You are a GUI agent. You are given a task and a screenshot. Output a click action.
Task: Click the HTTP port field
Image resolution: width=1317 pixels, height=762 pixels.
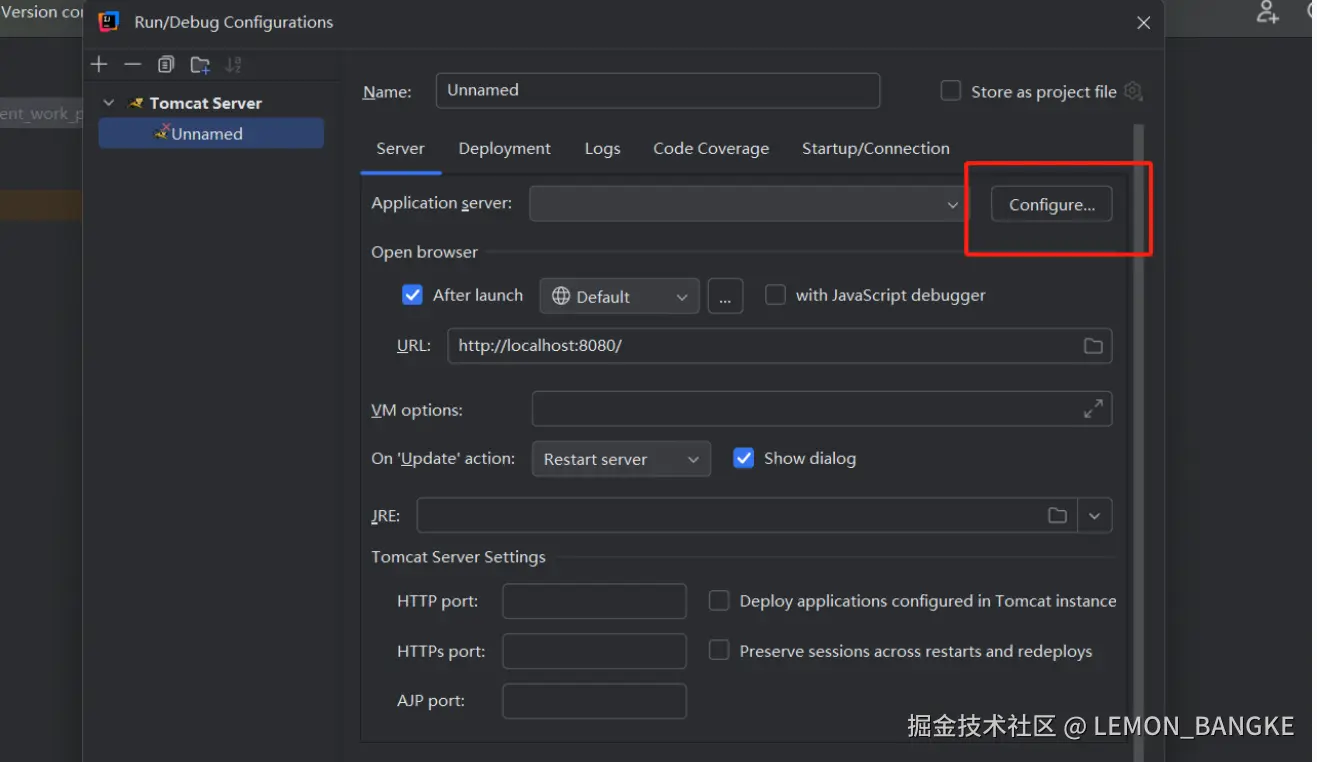[594, 601]
